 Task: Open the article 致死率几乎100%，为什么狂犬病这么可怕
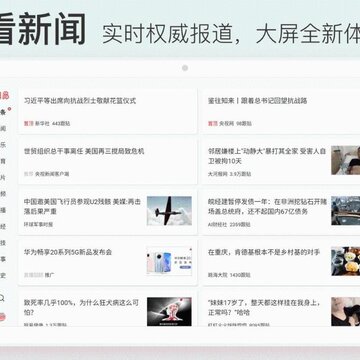coord(81,308)
